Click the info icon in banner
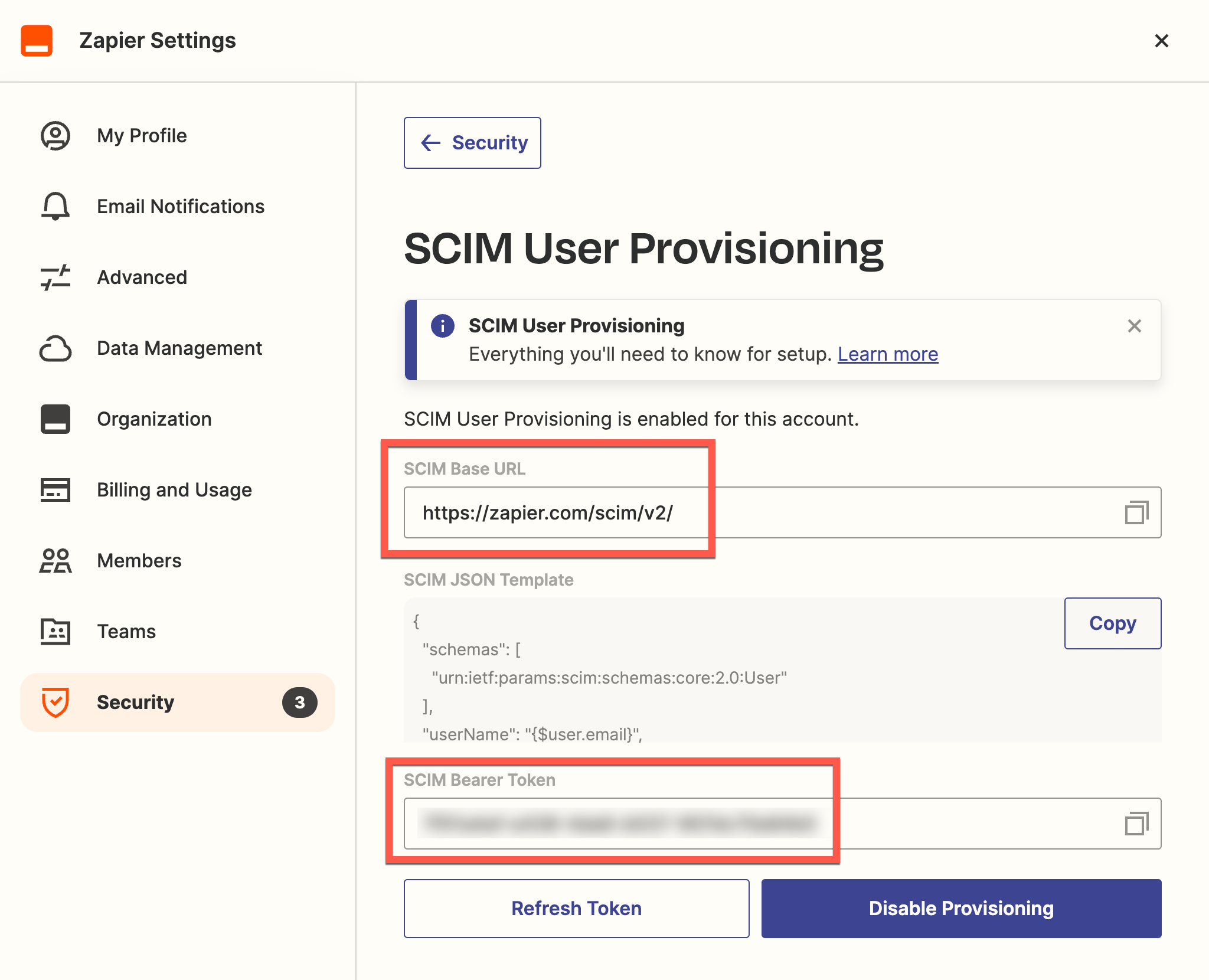 [443, 326]
